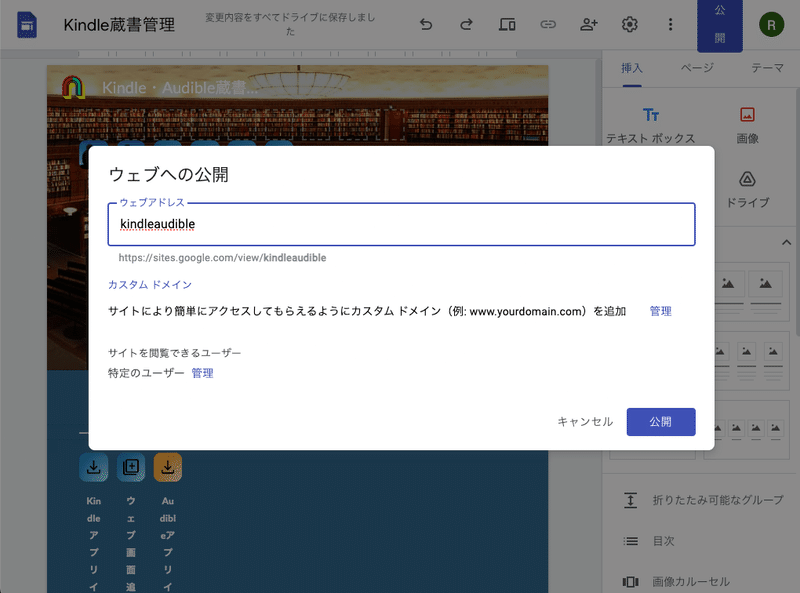Open the カスタム ドメイン link
Screen dimensions: 800x593
(149, 285)
